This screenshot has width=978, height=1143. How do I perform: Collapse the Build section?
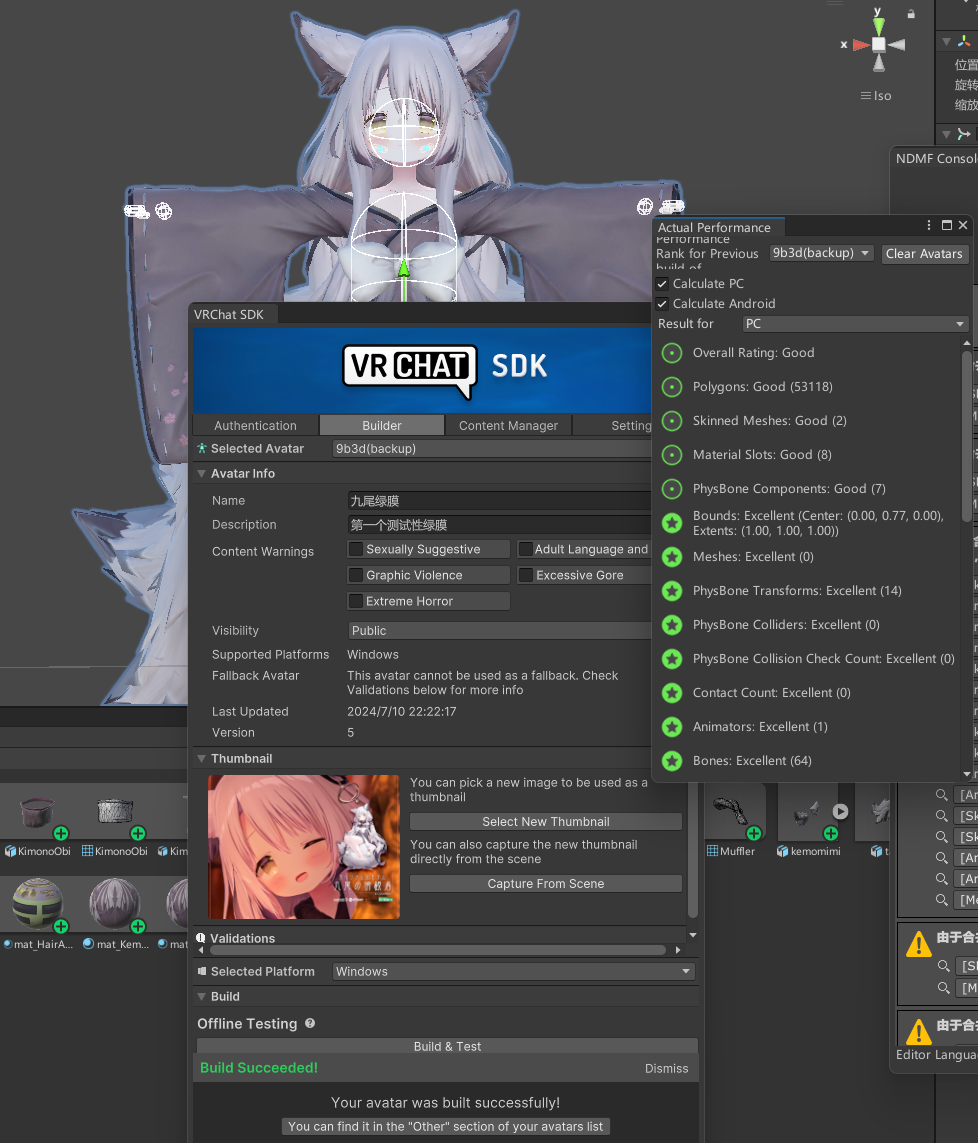(x=201, y=996)
